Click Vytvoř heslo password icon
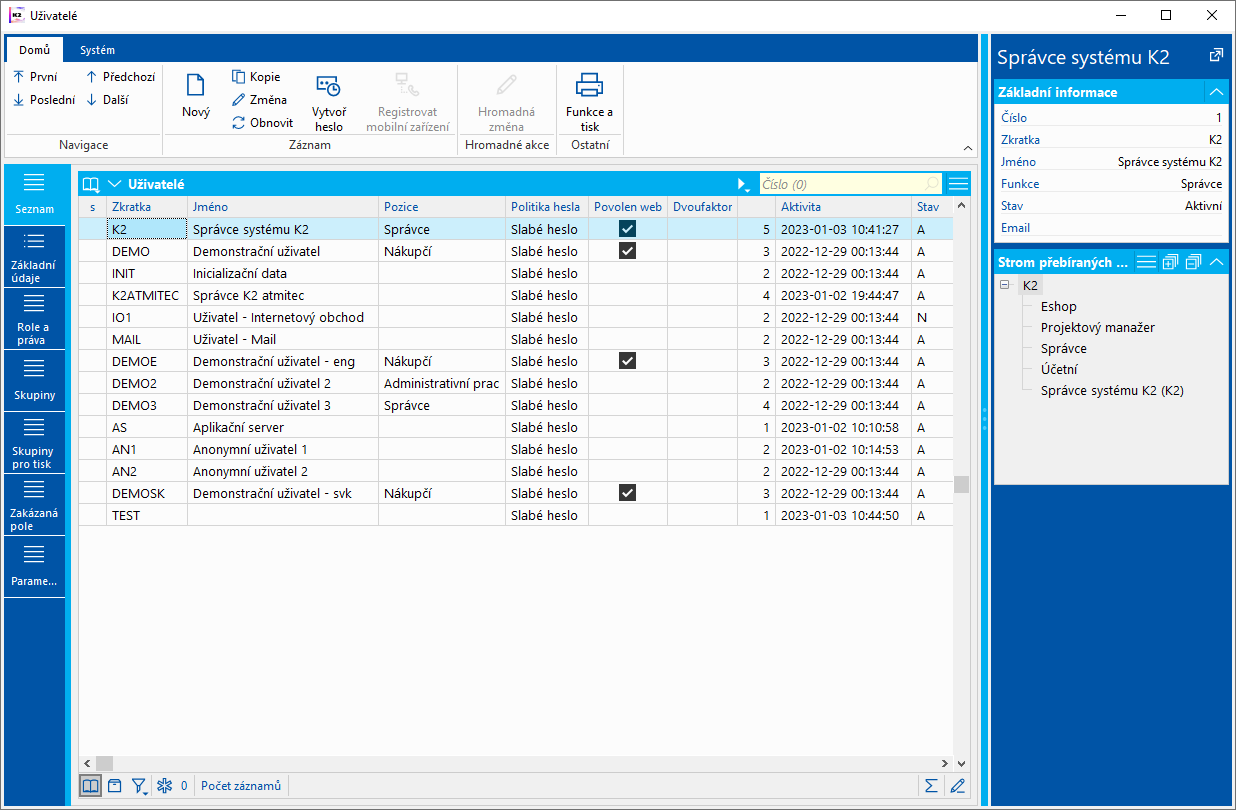The image size is (1236, 810). [x=328, y=86]
